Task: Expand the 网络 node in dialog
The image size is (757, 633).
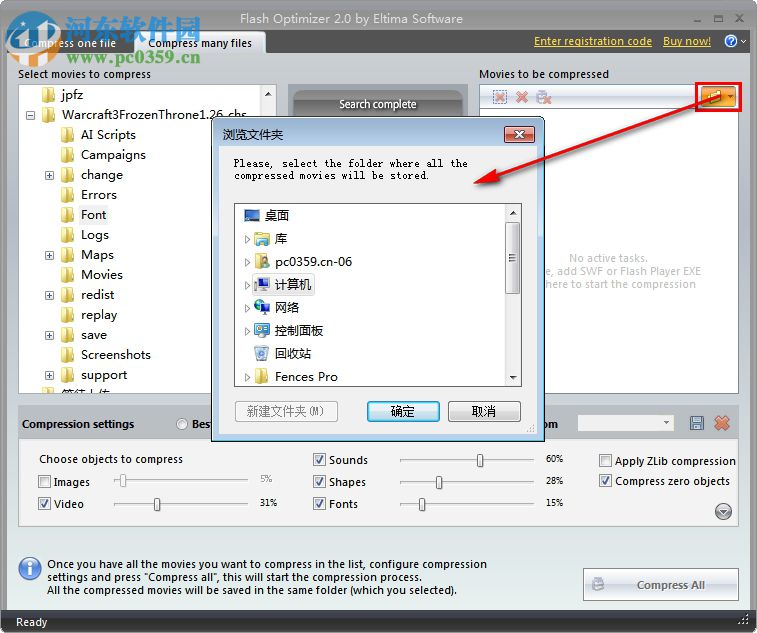Action: coord(247,308)
